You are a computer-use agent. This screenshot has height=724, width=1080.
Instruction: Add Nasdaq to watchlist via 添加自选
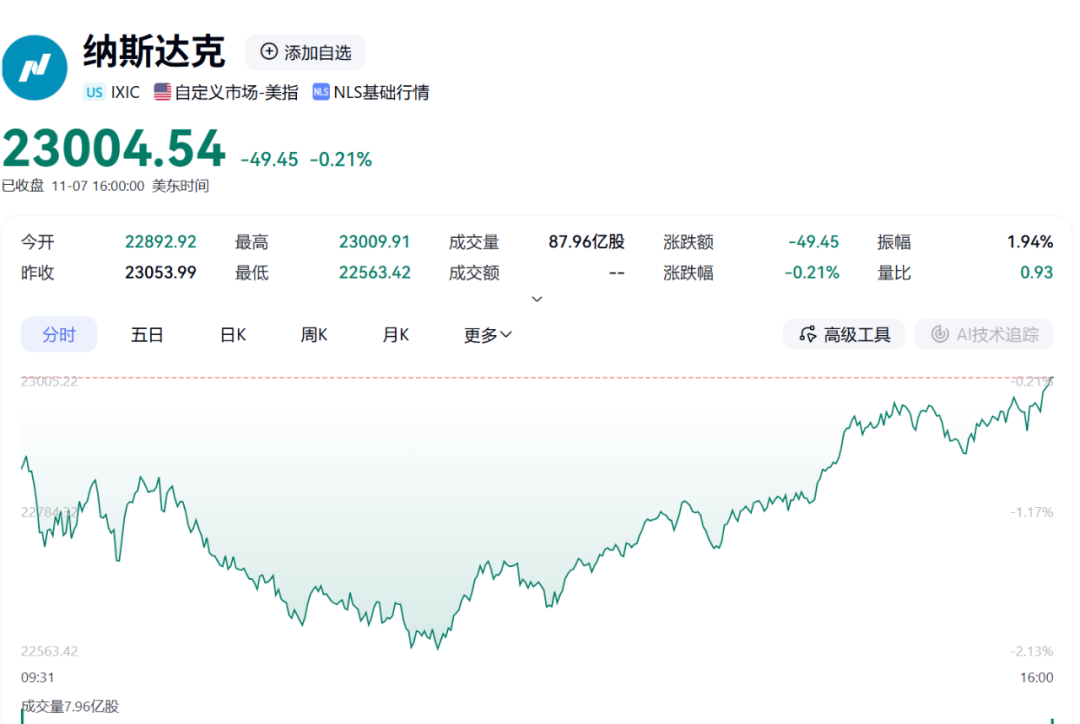click(306, 52)
